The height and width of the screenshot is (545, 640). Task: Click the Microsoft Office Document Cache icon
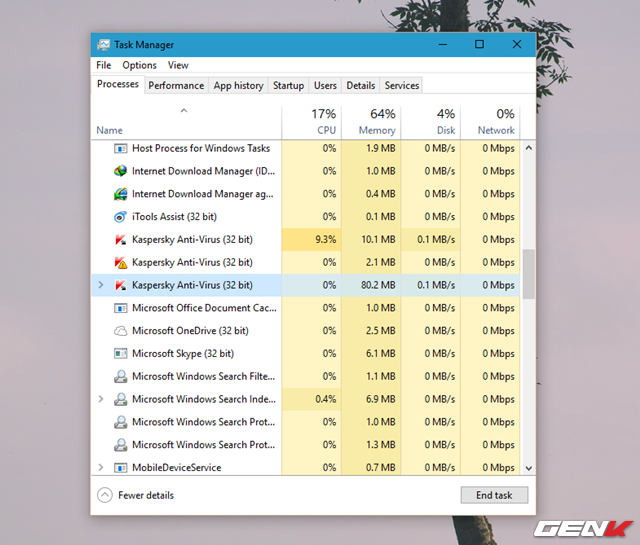120,308
